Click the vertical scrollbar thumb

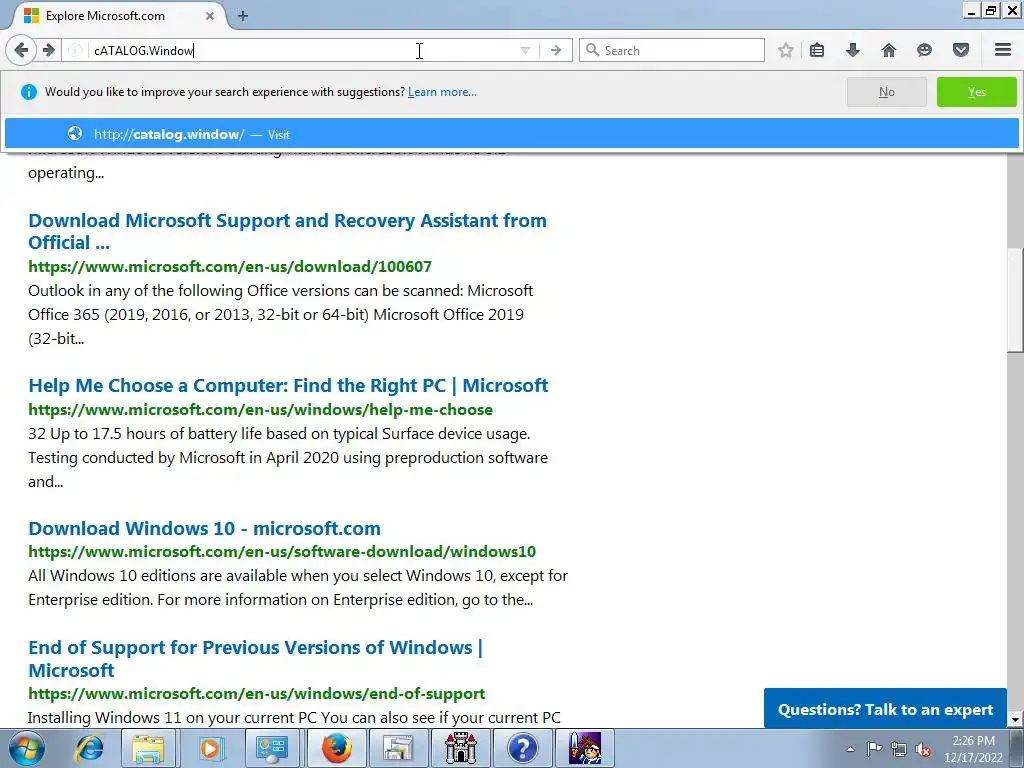click(1015, 300)
